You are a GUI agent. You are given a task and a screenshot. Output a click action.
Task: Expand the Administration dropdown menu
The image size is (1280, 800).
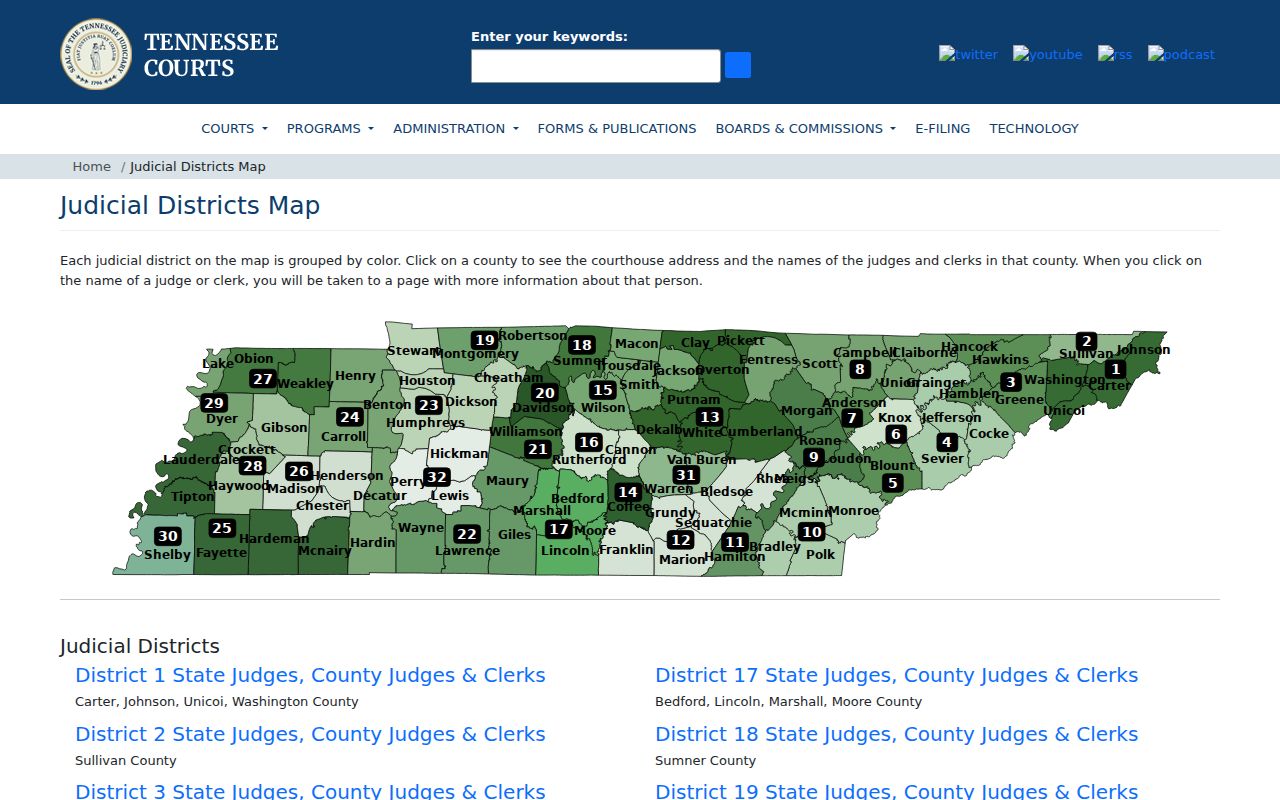point(456,128)
